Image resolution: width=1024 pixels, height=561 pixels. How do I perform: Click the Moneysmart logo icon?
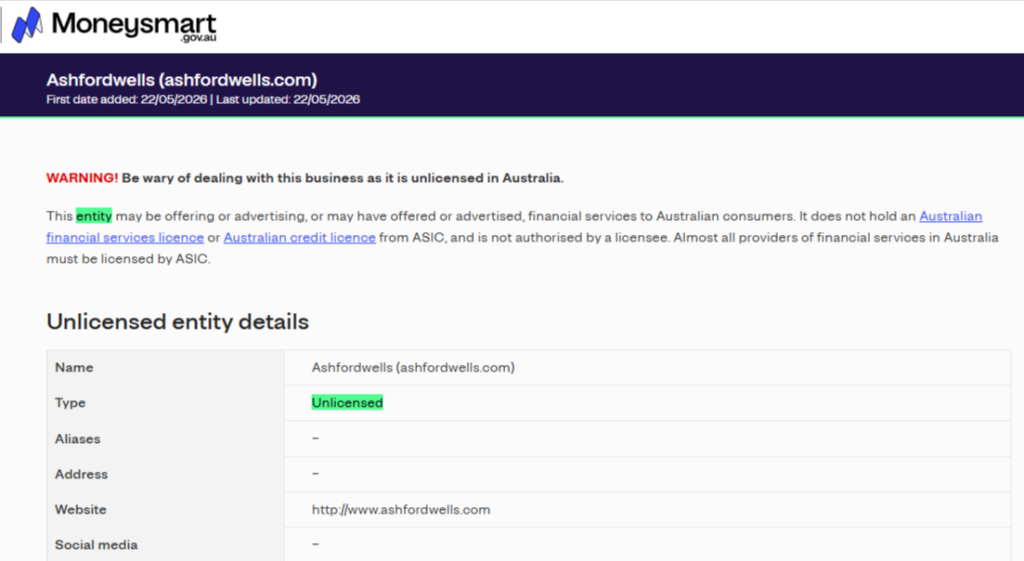tap(27, 25)
